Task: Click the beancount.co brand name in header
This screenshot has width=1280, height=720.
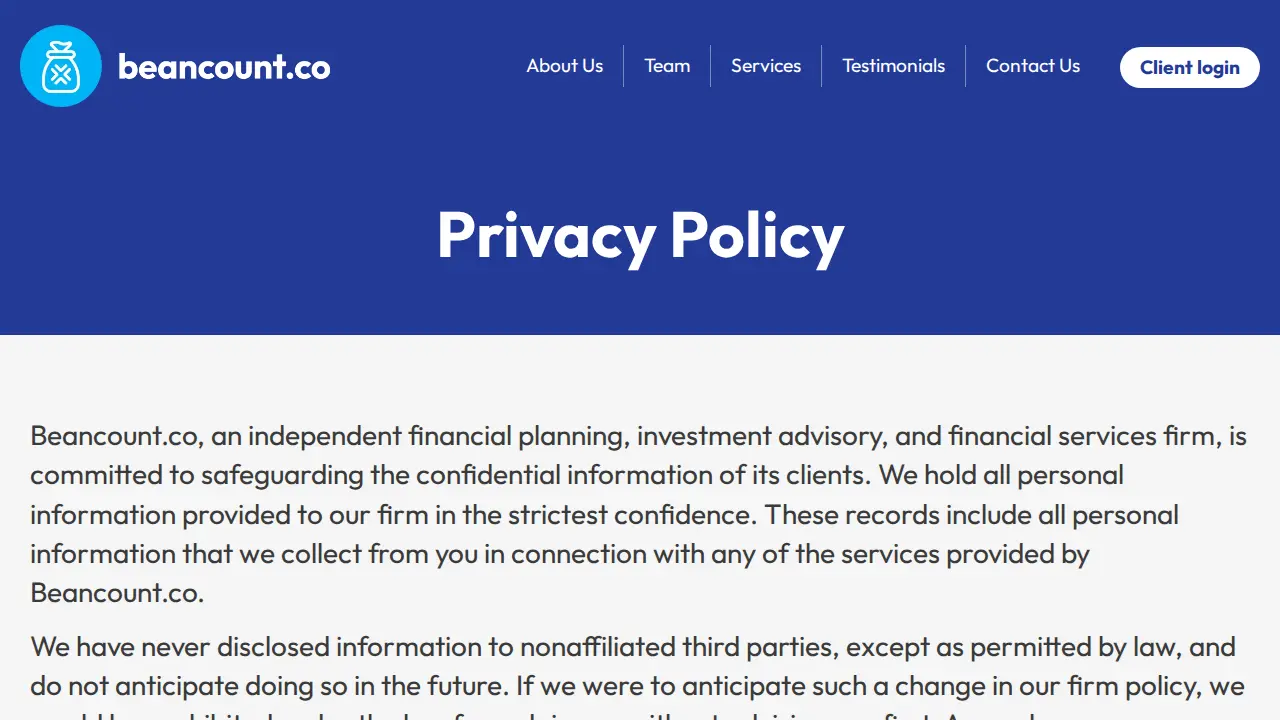Action: click(224, 66)
